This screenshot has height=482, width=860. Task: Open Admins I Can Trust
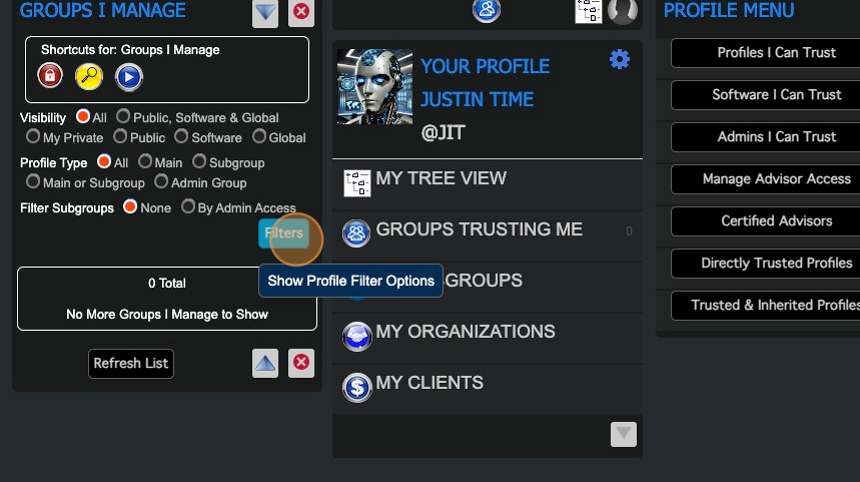pyautogui.click(x=766, y=137)
